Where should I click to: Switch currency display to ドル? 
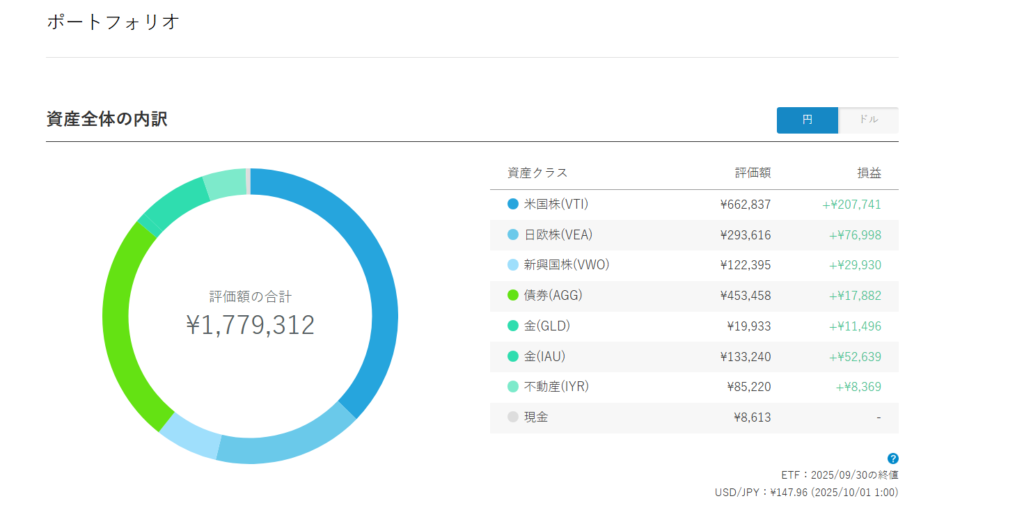pyautogui.click(x=868, y=120)
